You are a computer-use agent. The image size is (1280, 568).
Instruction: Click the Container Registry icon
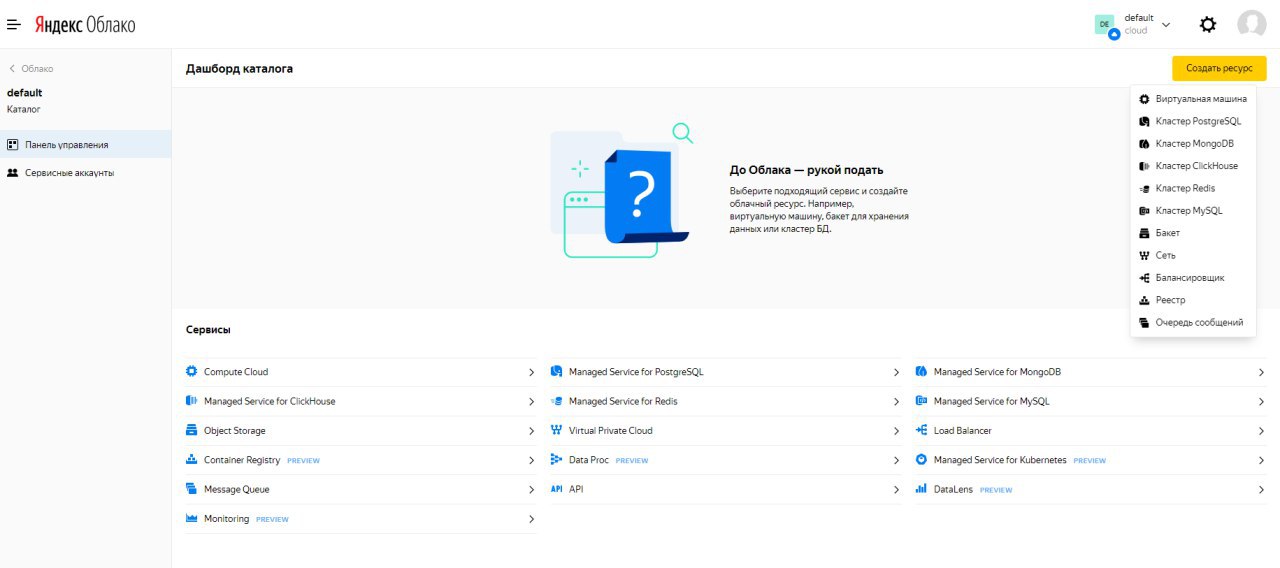(192, 460)
